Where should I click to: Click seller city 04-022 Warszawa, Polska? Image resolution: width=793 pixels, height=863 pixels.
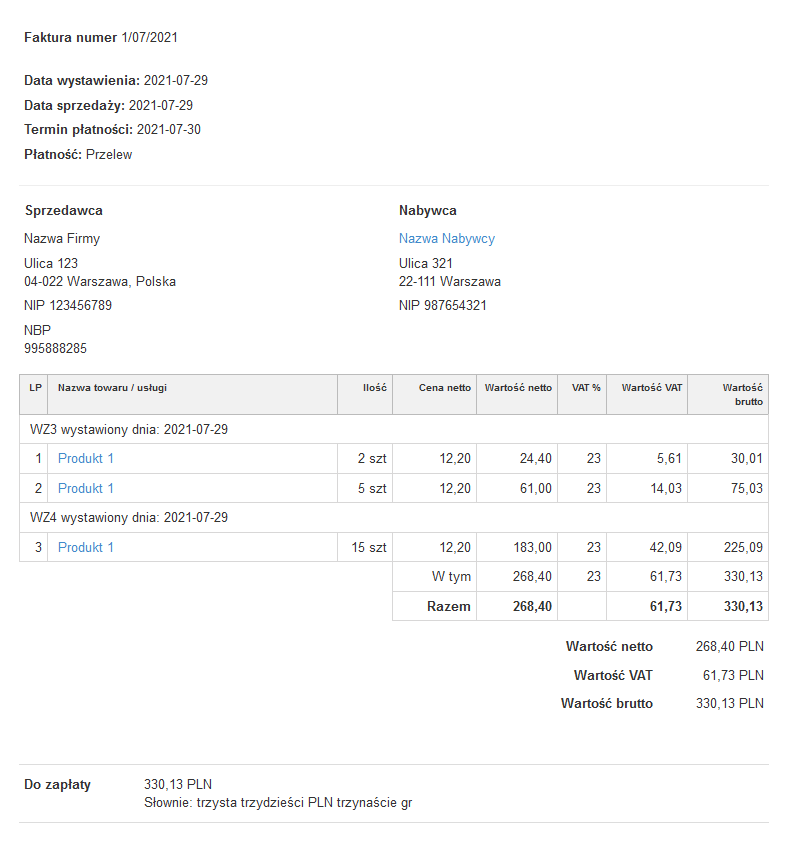[100, 281]
